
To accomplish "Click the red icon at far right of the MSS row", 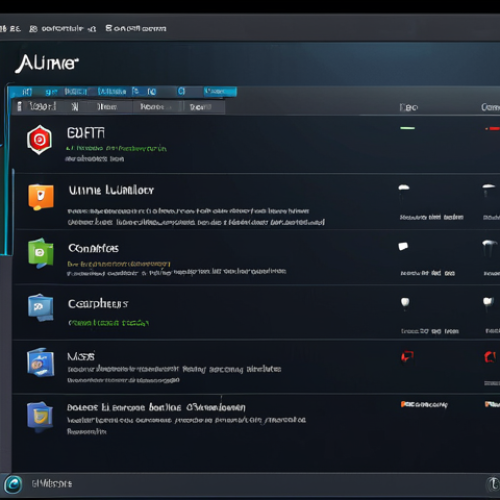I will coord(490,357).
